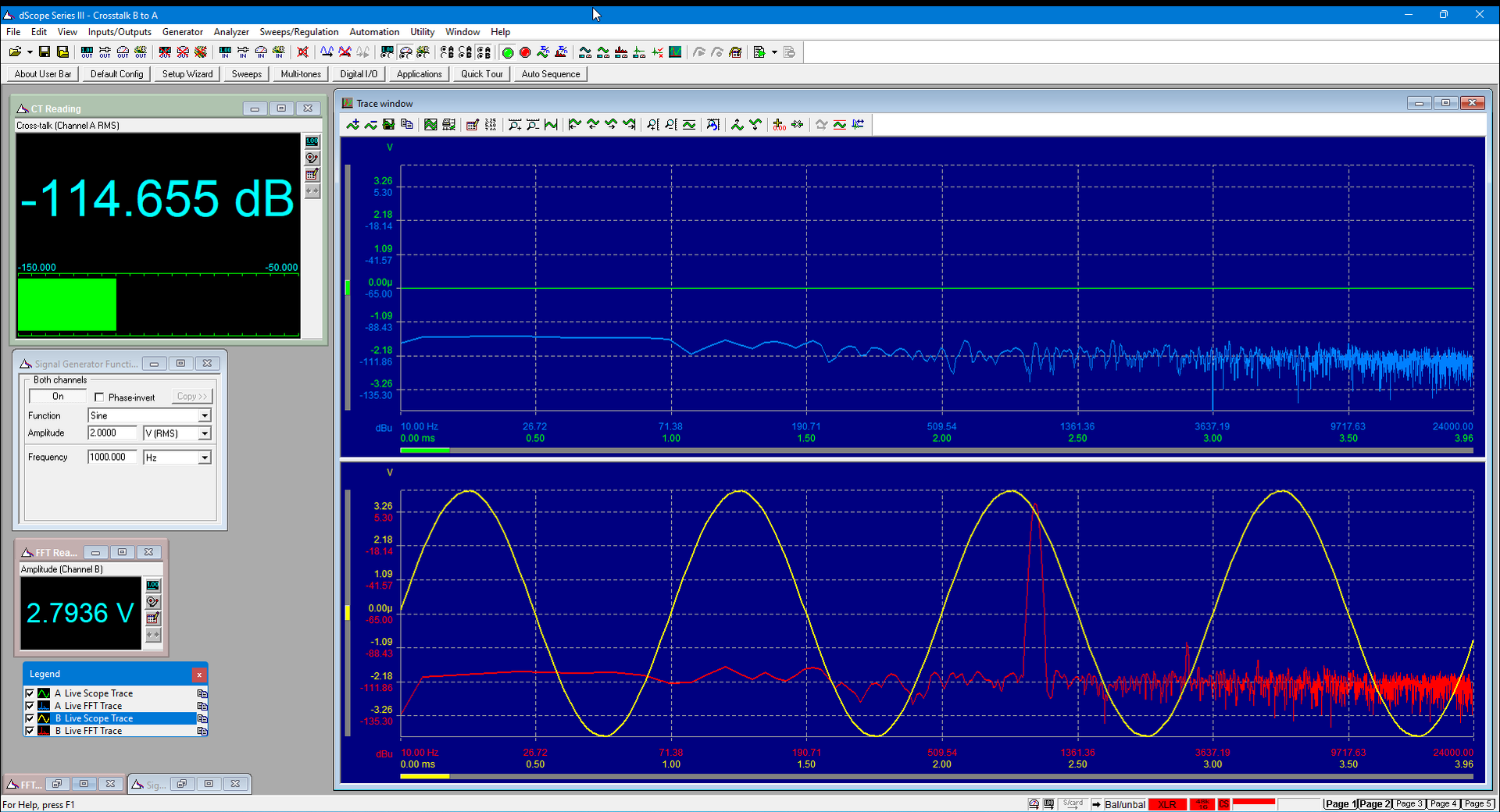Click the add trace icon in Trace window
Screen dimensions: 1500x812
(353, 124)
